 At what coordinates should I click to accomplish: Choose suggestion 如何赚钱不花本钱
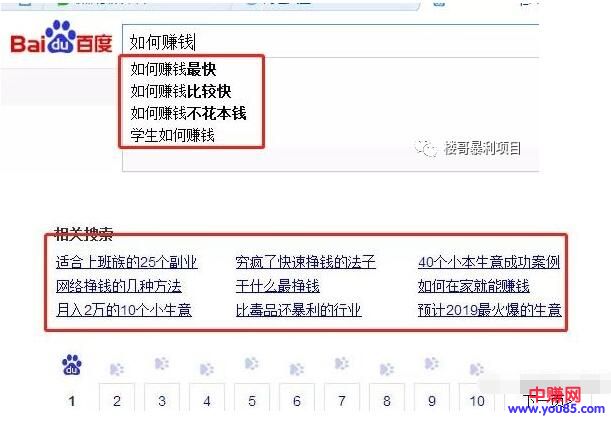188,113
